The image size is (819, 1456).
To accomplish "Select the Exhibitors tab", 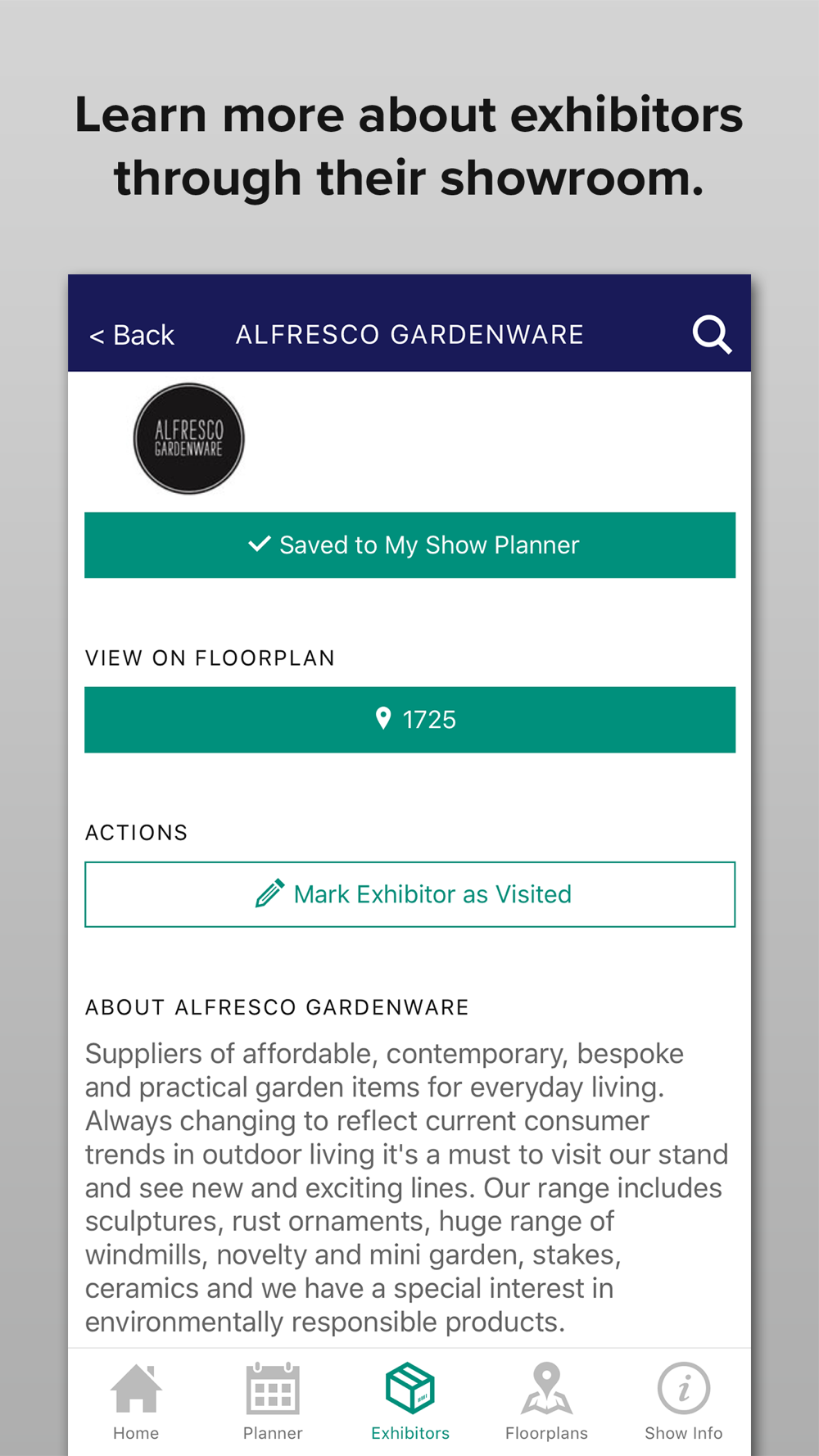I will click(410, 1402).
